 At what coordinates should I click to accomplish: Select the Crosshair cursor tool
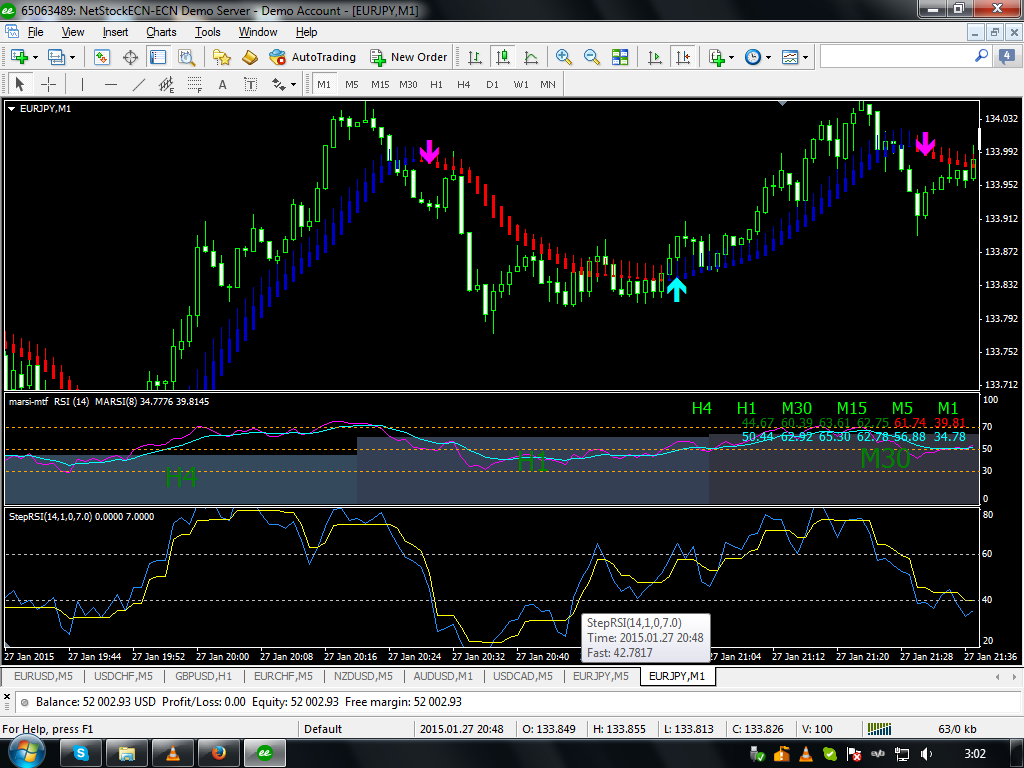coord(48,84)
